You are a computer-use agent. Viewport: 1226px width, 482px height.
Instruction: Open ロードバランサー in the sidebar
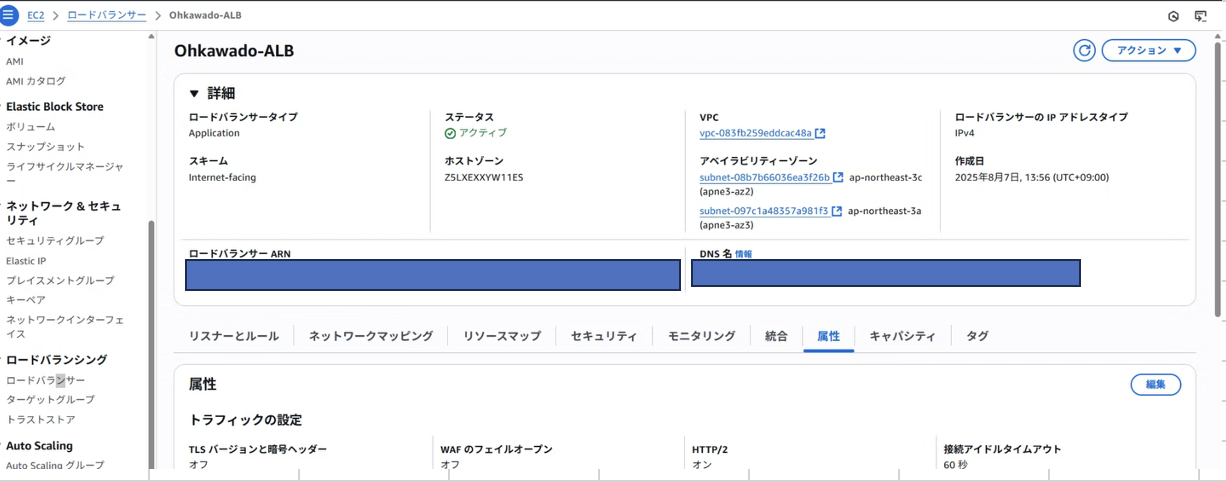46,380
